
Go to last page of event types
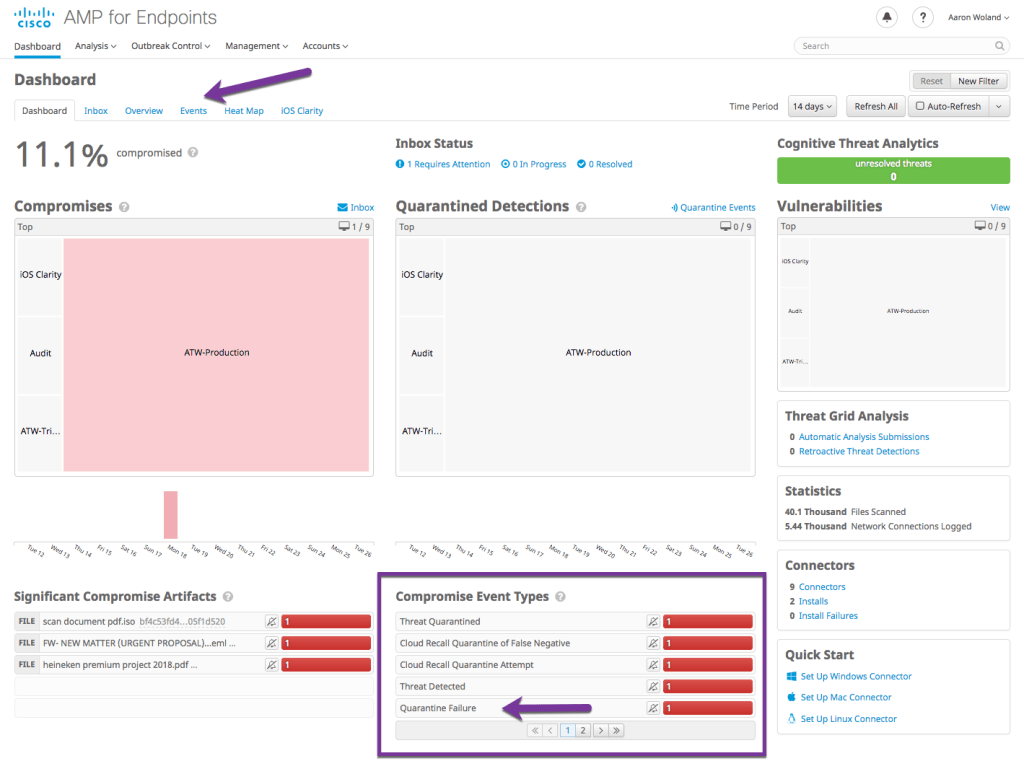617,731
